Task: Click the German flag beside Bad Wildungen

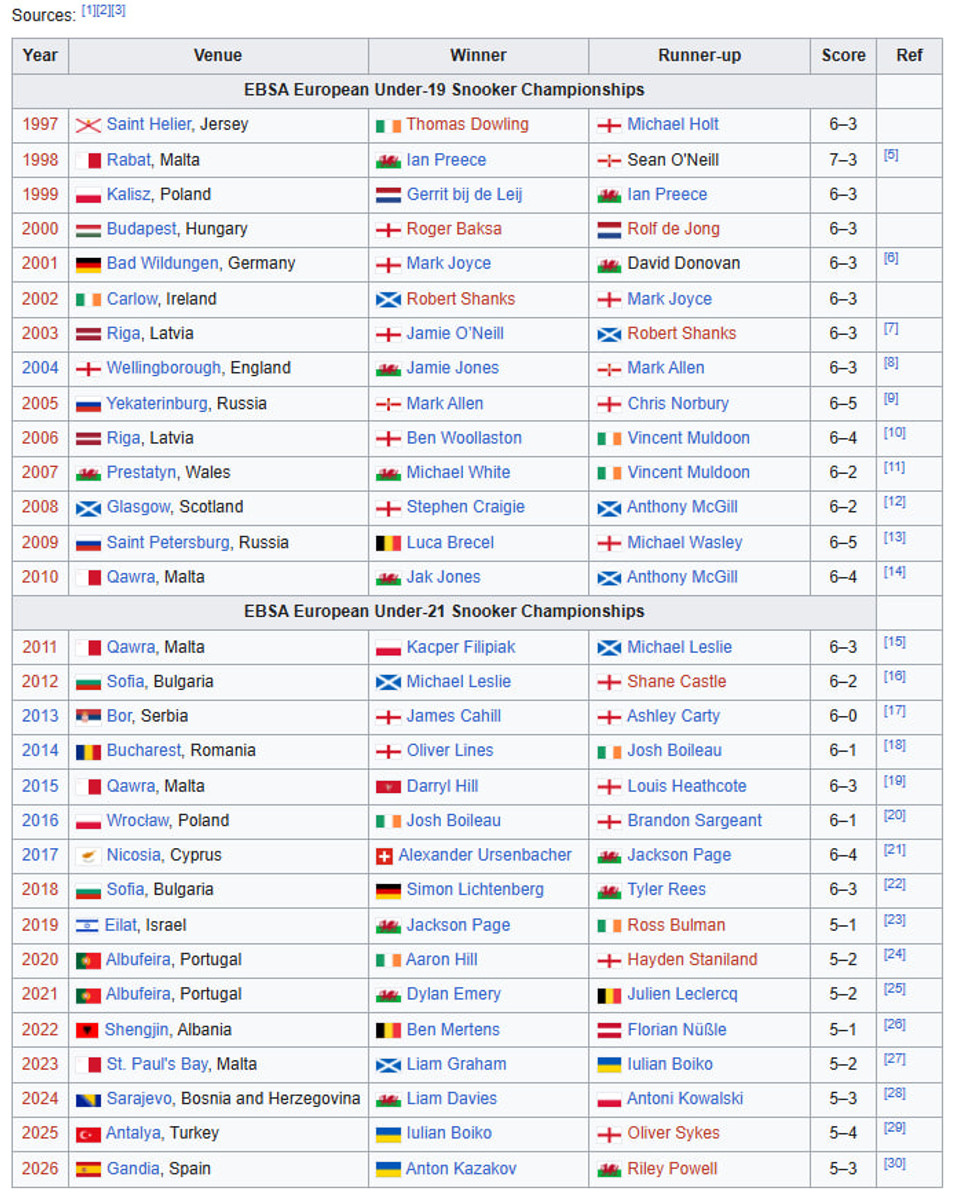Action: [x=88, y=264]
